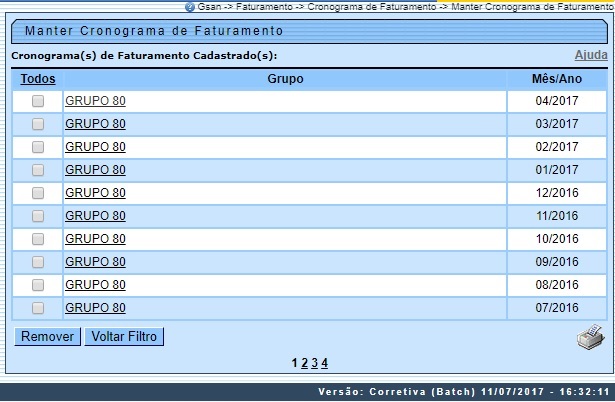Click the 01/2017 Mês/Ano cell
The height and width of the screenshot is (402, 615).
pyautogui.click(x=557, y=170)
